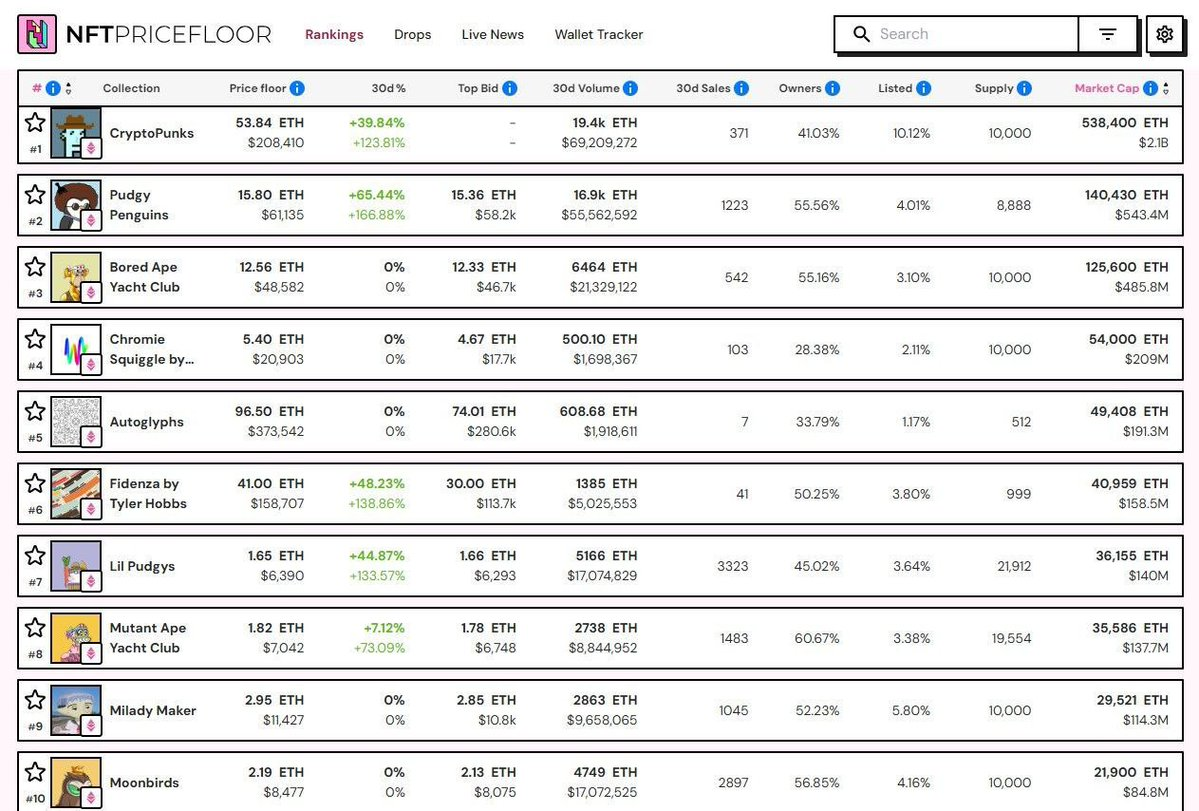Click into the Search input field
The width and height of the screenshot is (1199, 811).
970,34
